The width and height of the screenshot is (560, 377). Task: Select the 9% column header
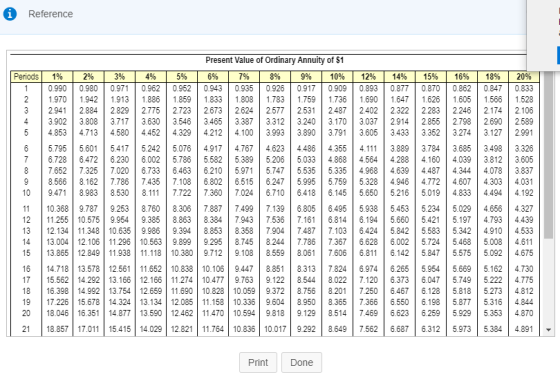pos(306,77)
